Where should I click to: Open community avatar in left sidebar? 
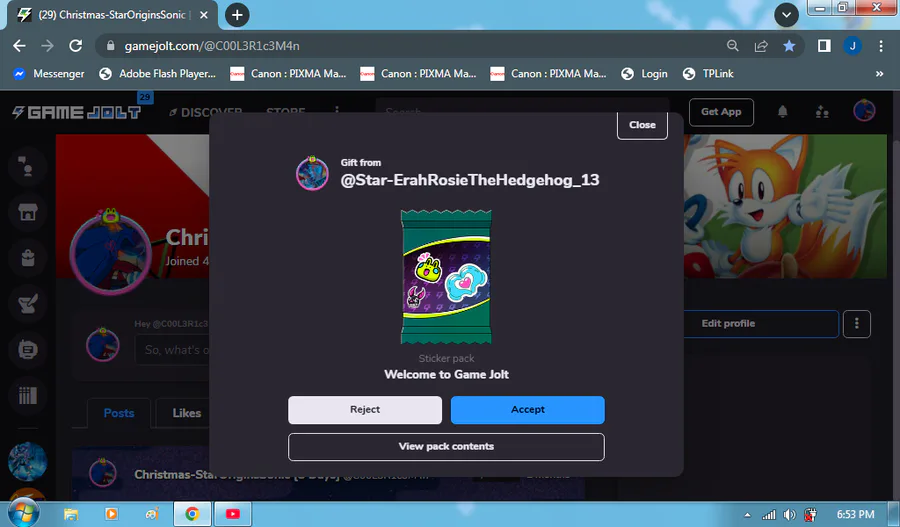(x=27, y=461)
